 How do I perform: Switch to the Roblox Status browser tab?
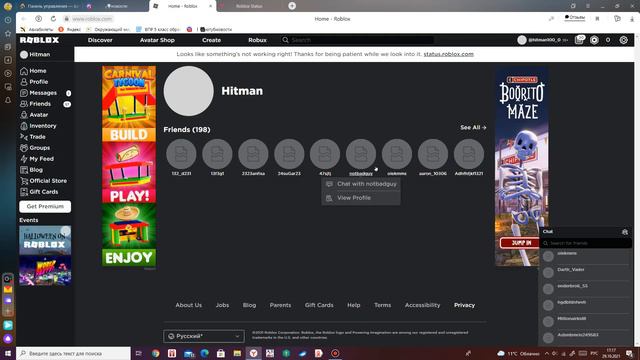pyautogui.click(x=249, y=6)
